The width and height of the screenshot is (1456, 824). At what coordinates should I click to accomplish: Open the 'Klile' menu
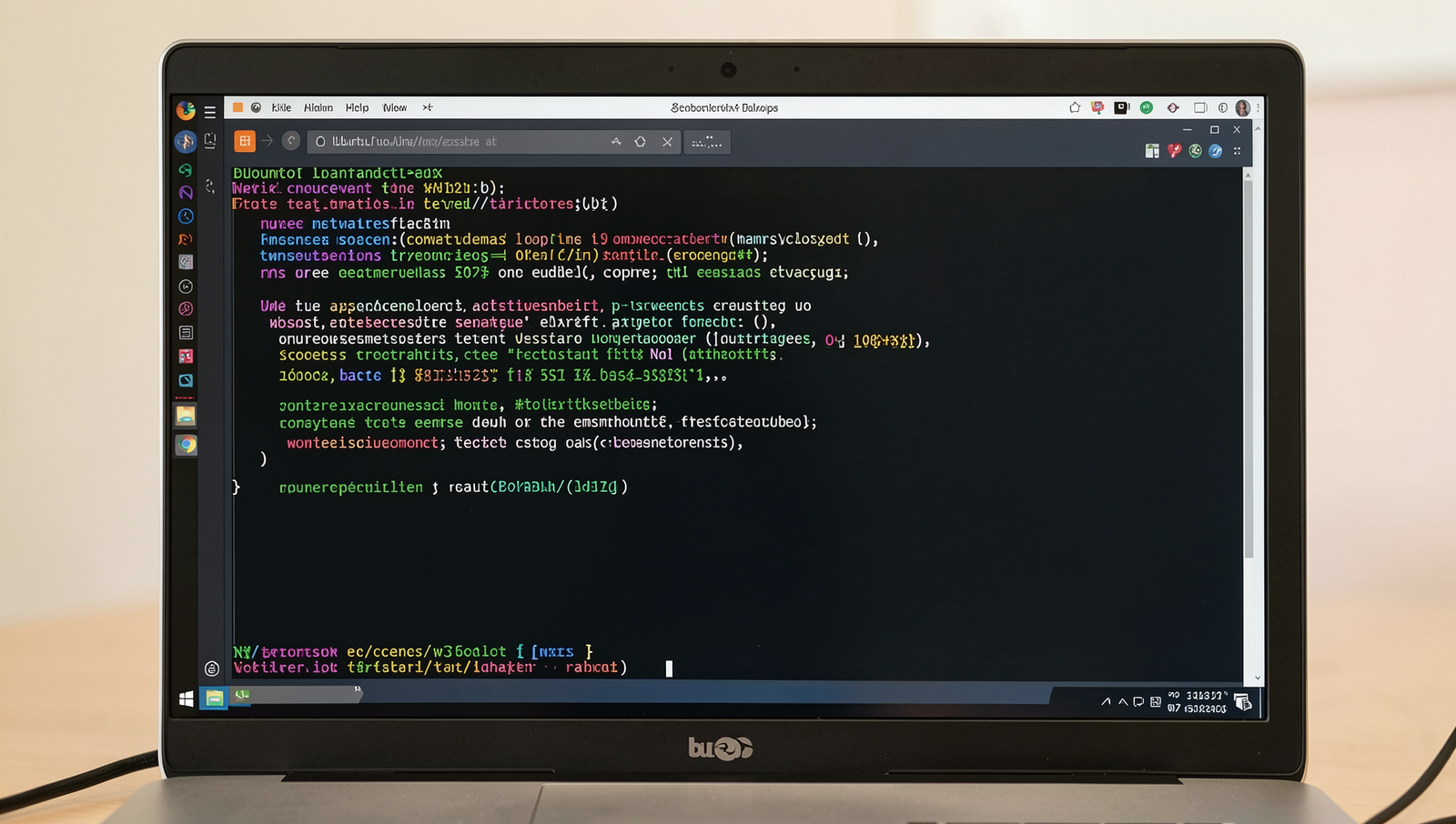[x=281, y=107]
